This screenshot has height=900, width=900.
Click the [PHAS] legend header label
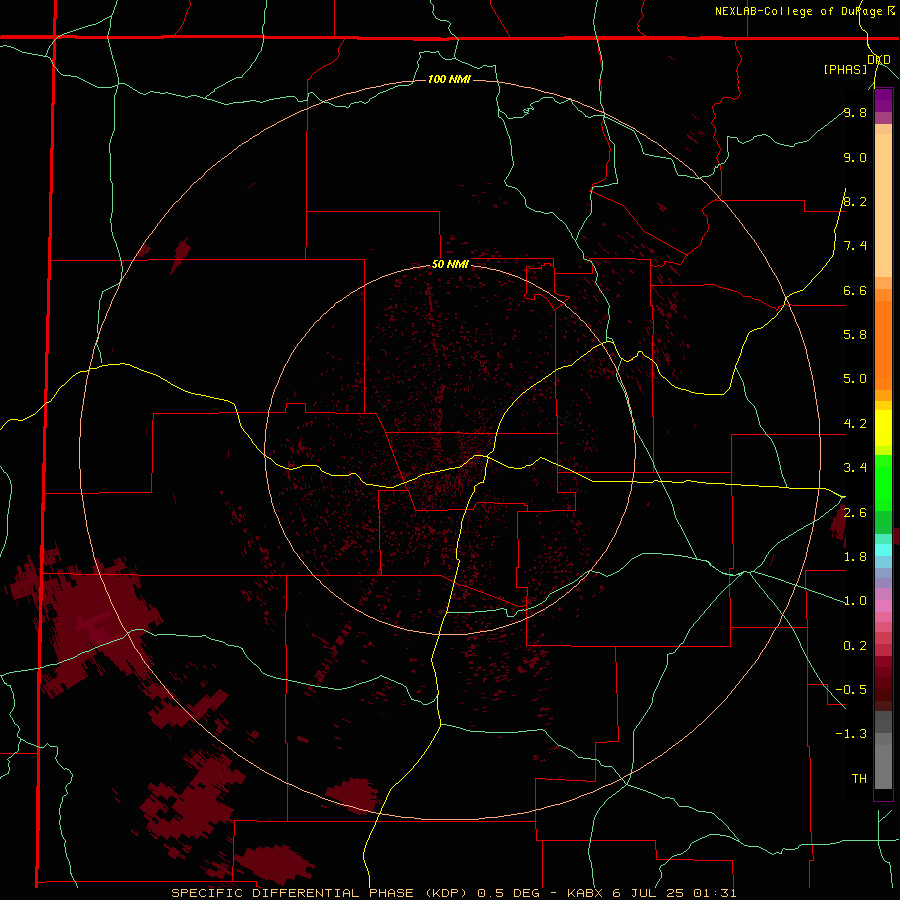click(x=845, y=69)
